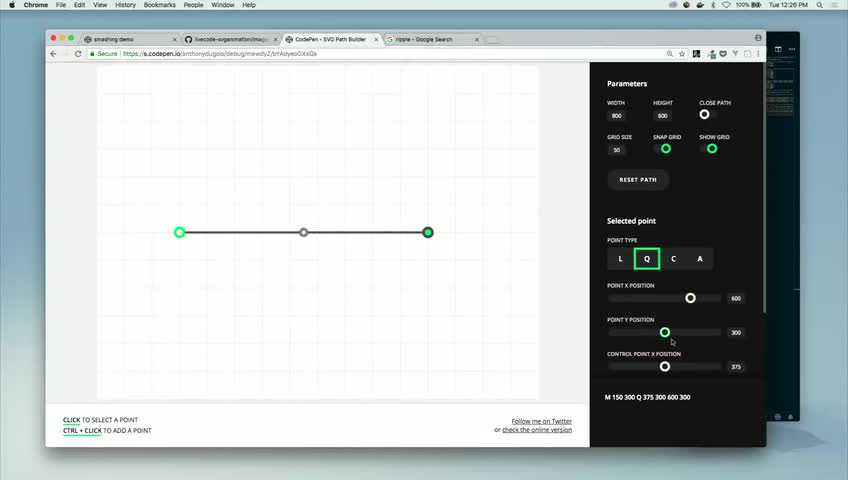Screen dimensions: 848x480
Task: Click split-editor icon in background editor window
Action: coord(778,49)
